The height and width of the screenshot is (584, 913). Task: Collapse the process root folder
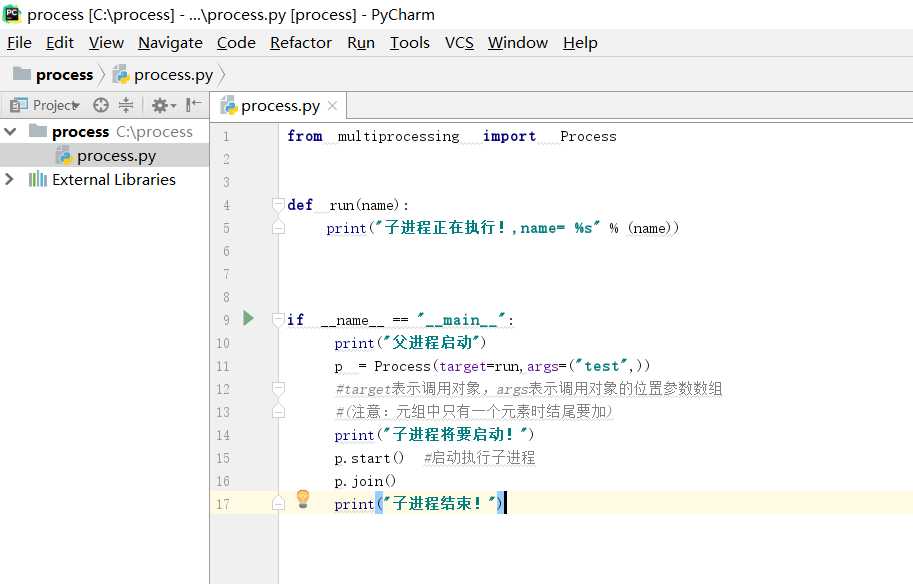pos(10,132)
